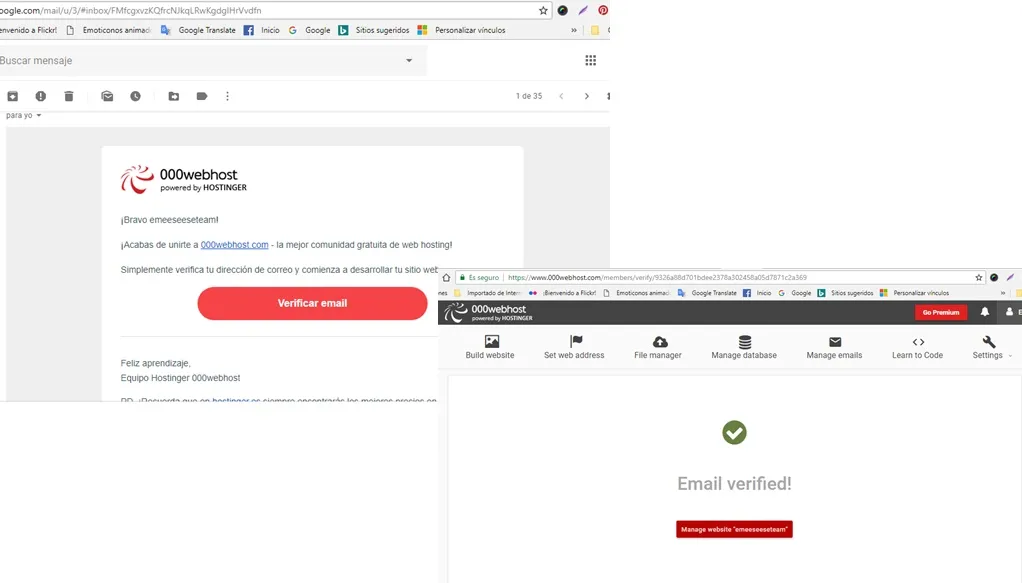Click the dark round extension in Gmail window

(562, 10)
